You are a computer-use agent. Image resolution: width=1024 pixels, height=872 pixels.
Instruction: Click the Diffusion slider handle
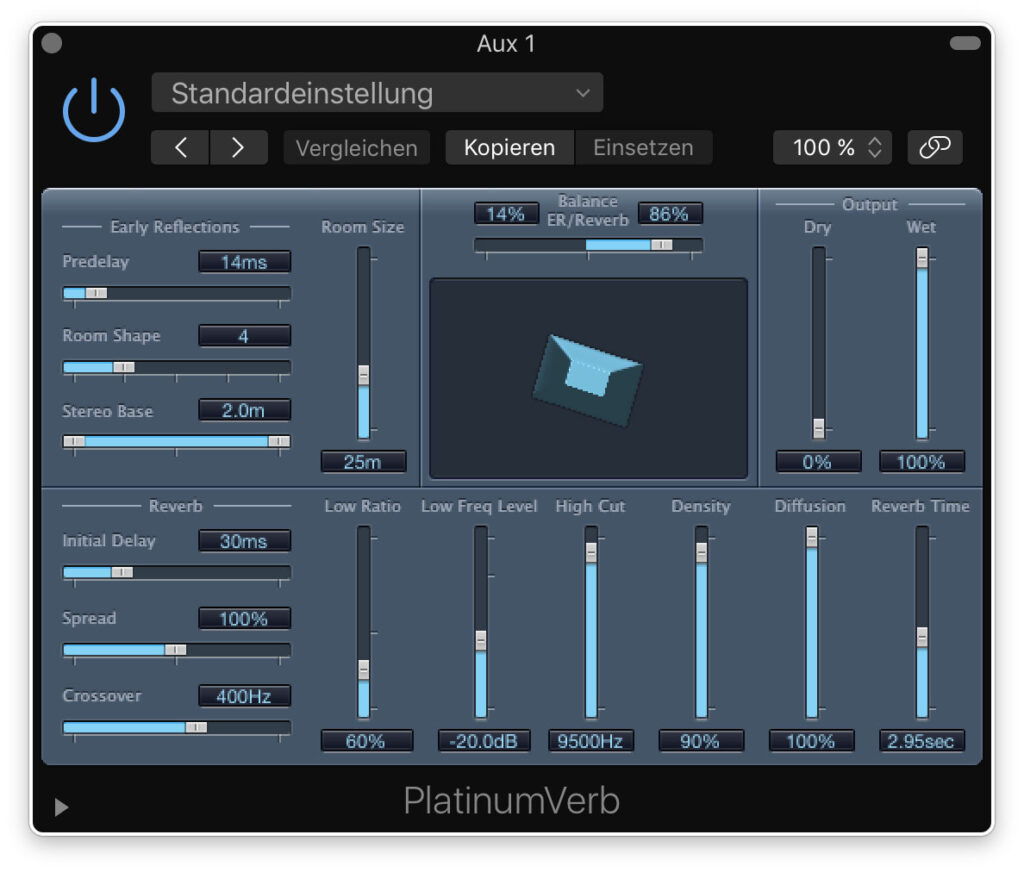click(x=812, y=538)
